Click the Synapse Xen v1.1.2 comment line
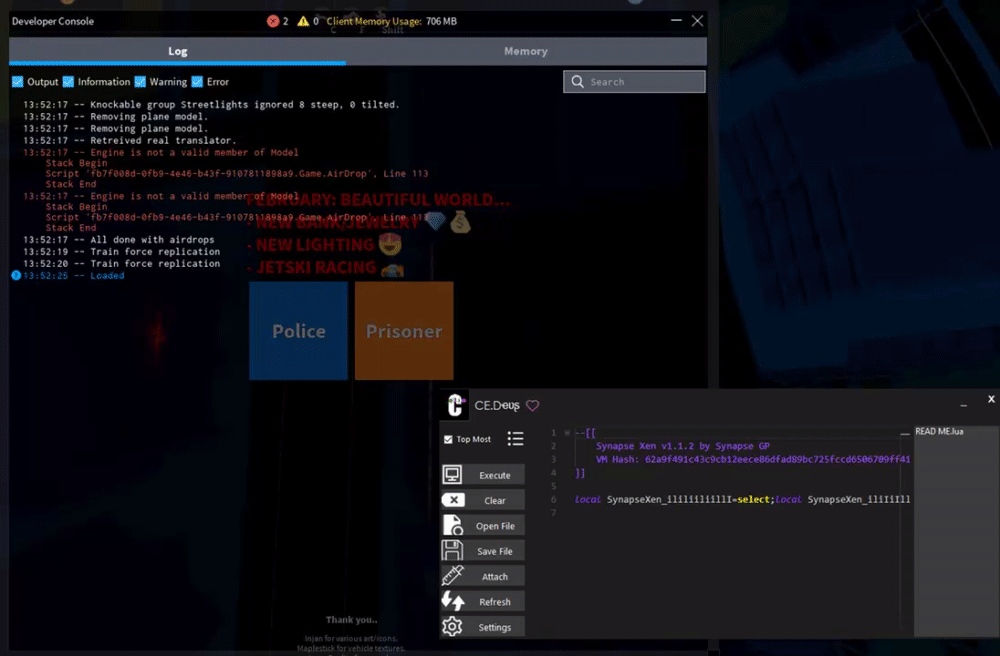This screenshot has width=1000, height=656. tap(682, 446)
